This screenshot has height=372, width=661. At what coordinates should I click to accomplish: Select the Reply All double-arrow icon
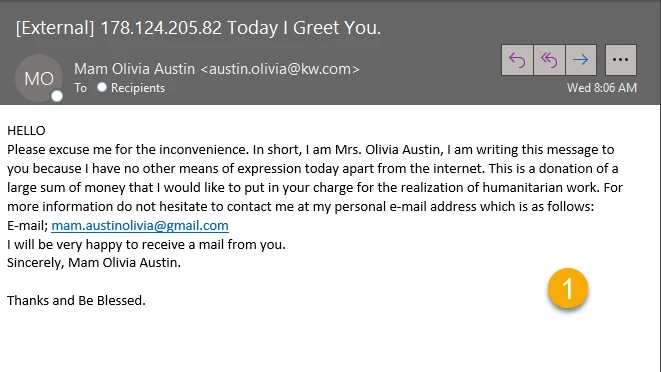click(549, 60)
